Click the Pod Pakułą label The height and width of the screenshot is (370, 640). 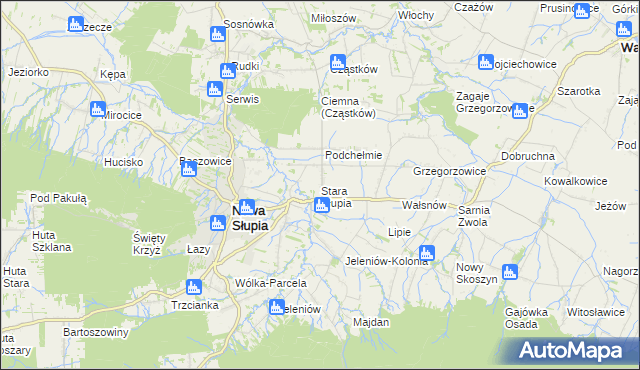pos(58,199)
